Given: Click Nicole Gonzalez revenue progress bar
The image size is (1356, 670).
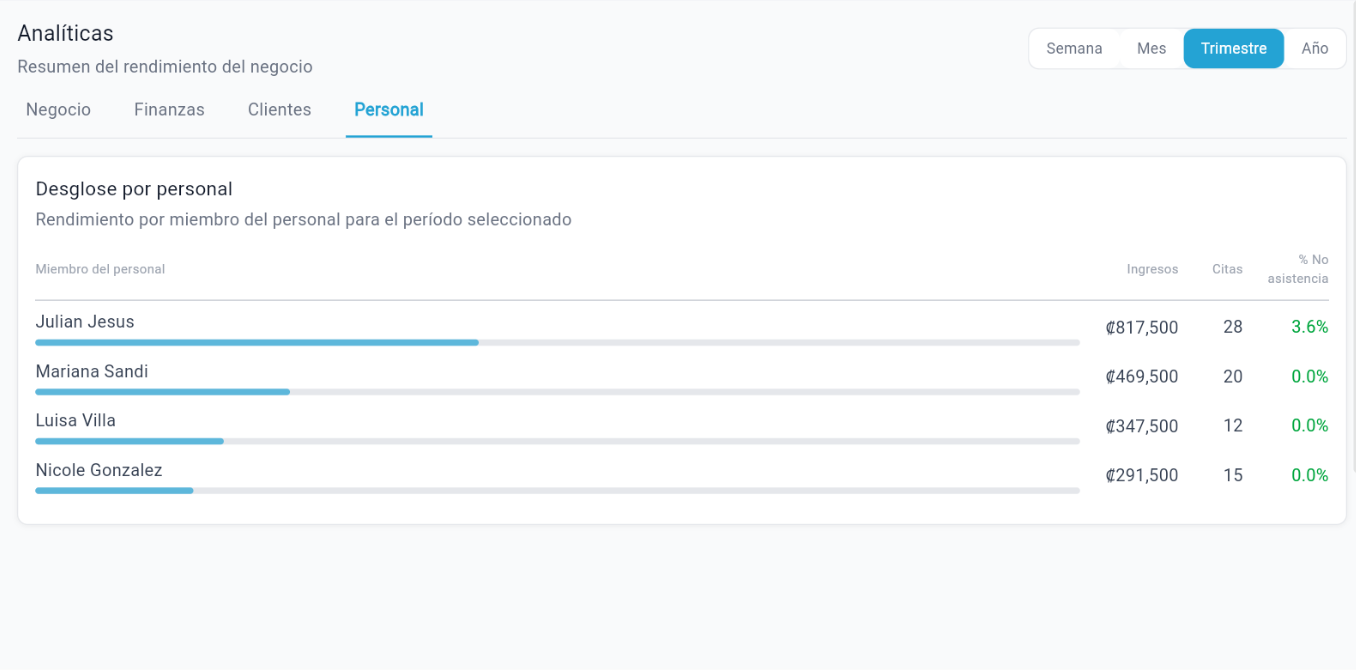Looking at the screenshot, I should 557,491.
